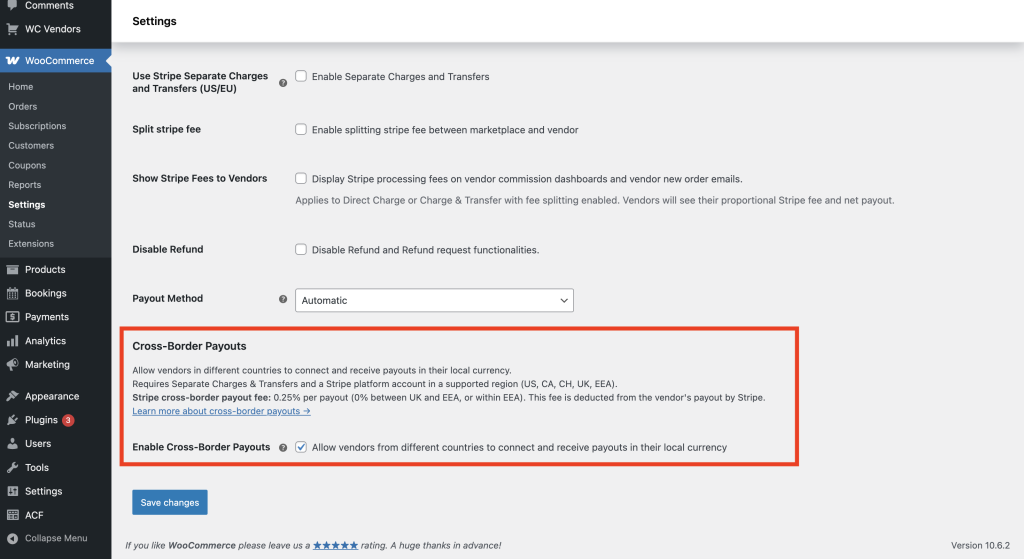Check Disable Refund and Refund request checkbox

point(301,249)
